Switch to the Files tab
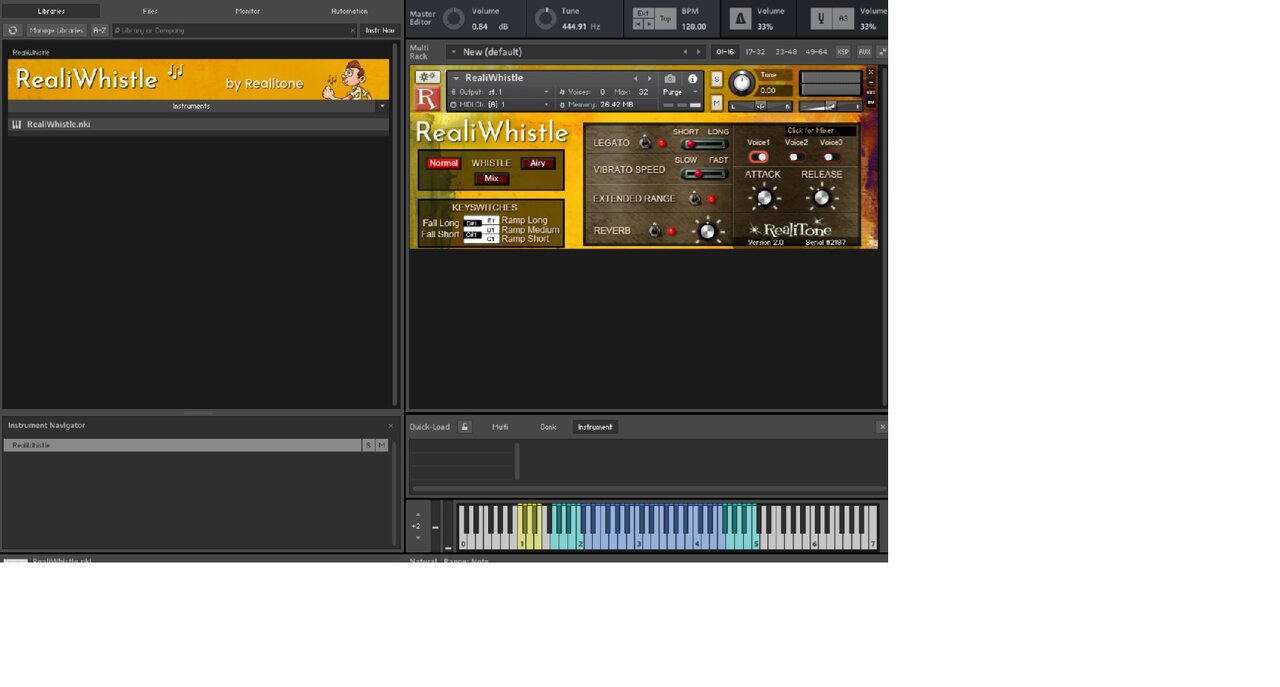Screen dimensions: 1280x687 pyautogui.click(x=150, y=11)
